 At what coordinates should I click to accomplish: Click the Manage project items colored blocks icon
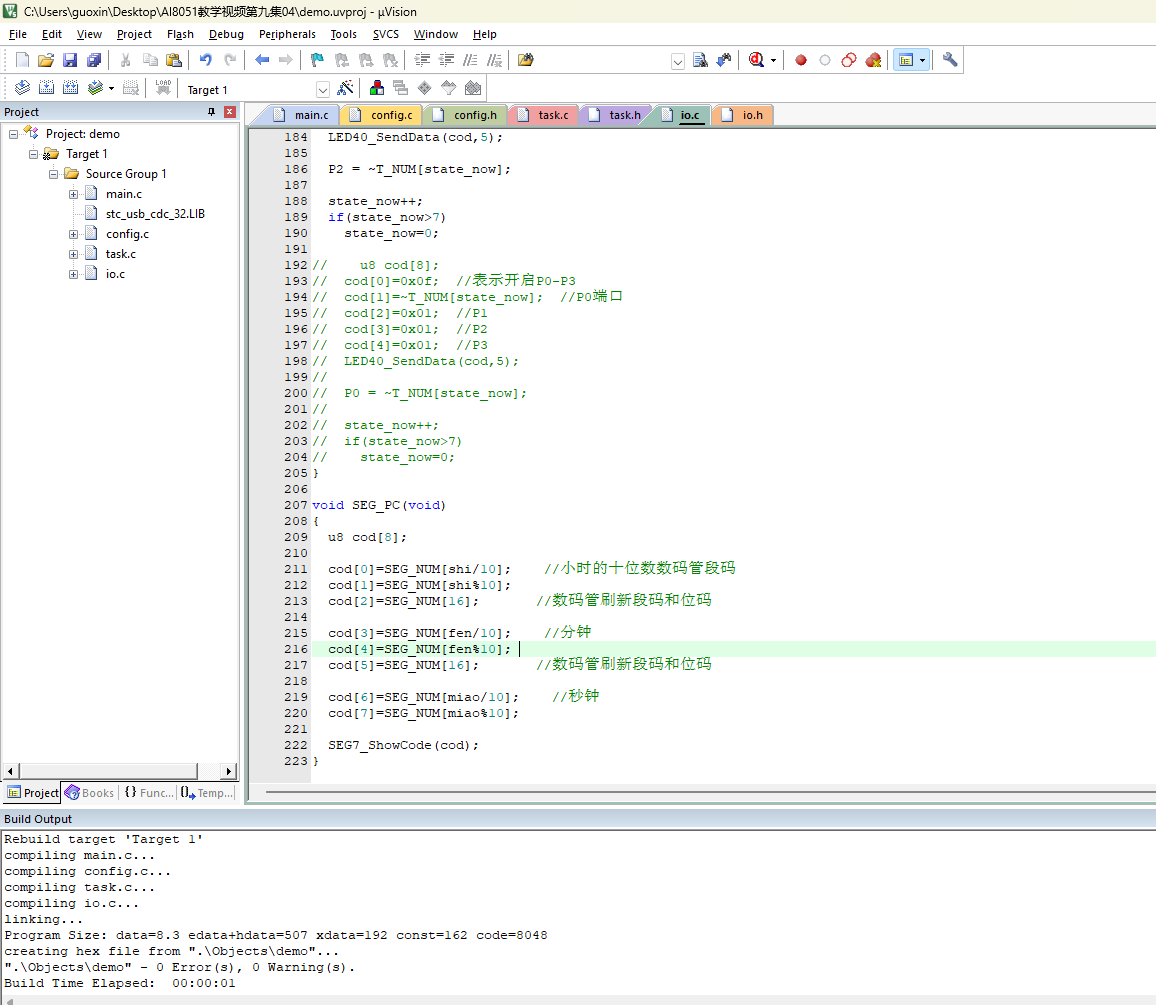377,88
